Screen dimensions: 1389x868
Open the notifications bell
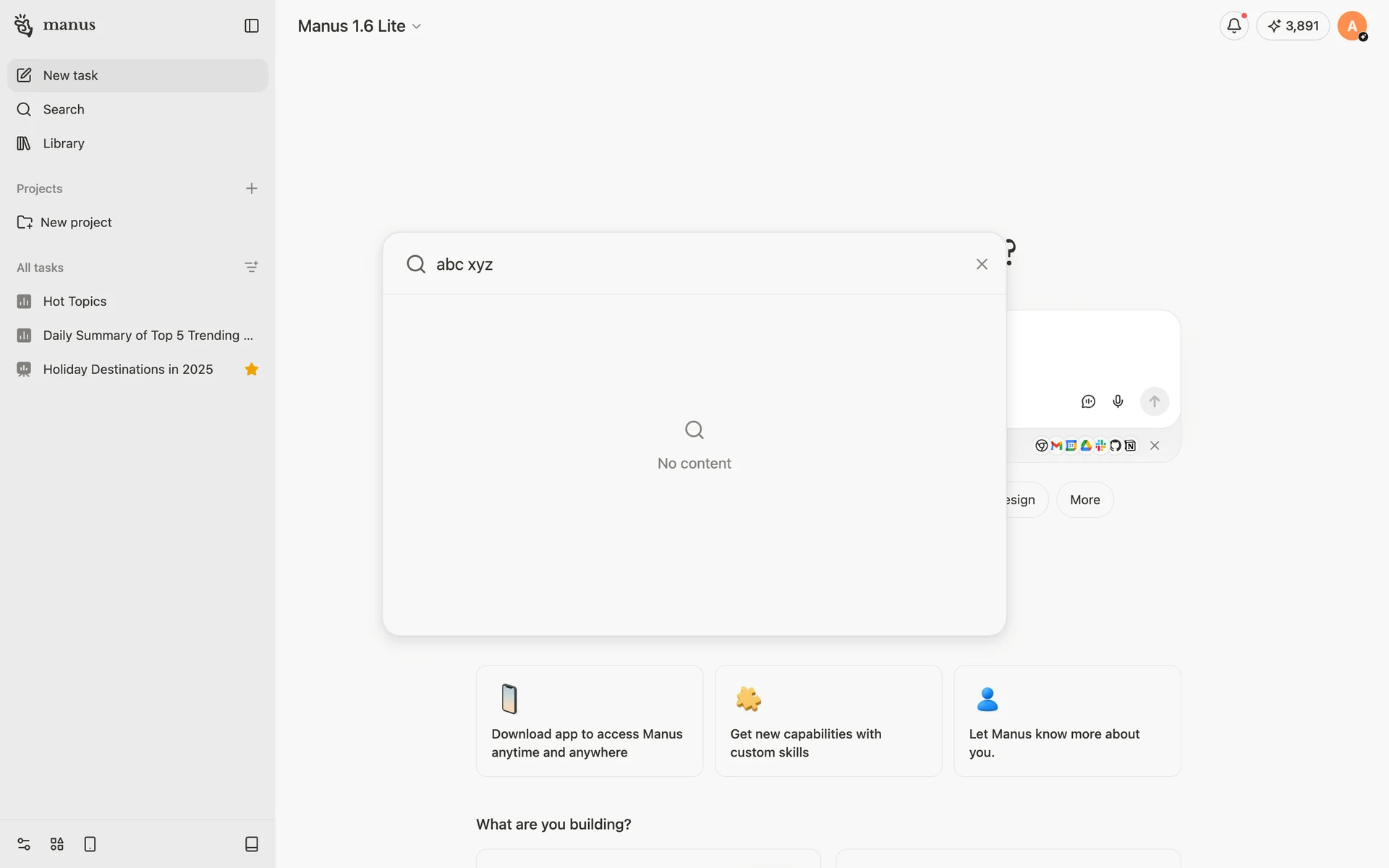coord(1233,26)
